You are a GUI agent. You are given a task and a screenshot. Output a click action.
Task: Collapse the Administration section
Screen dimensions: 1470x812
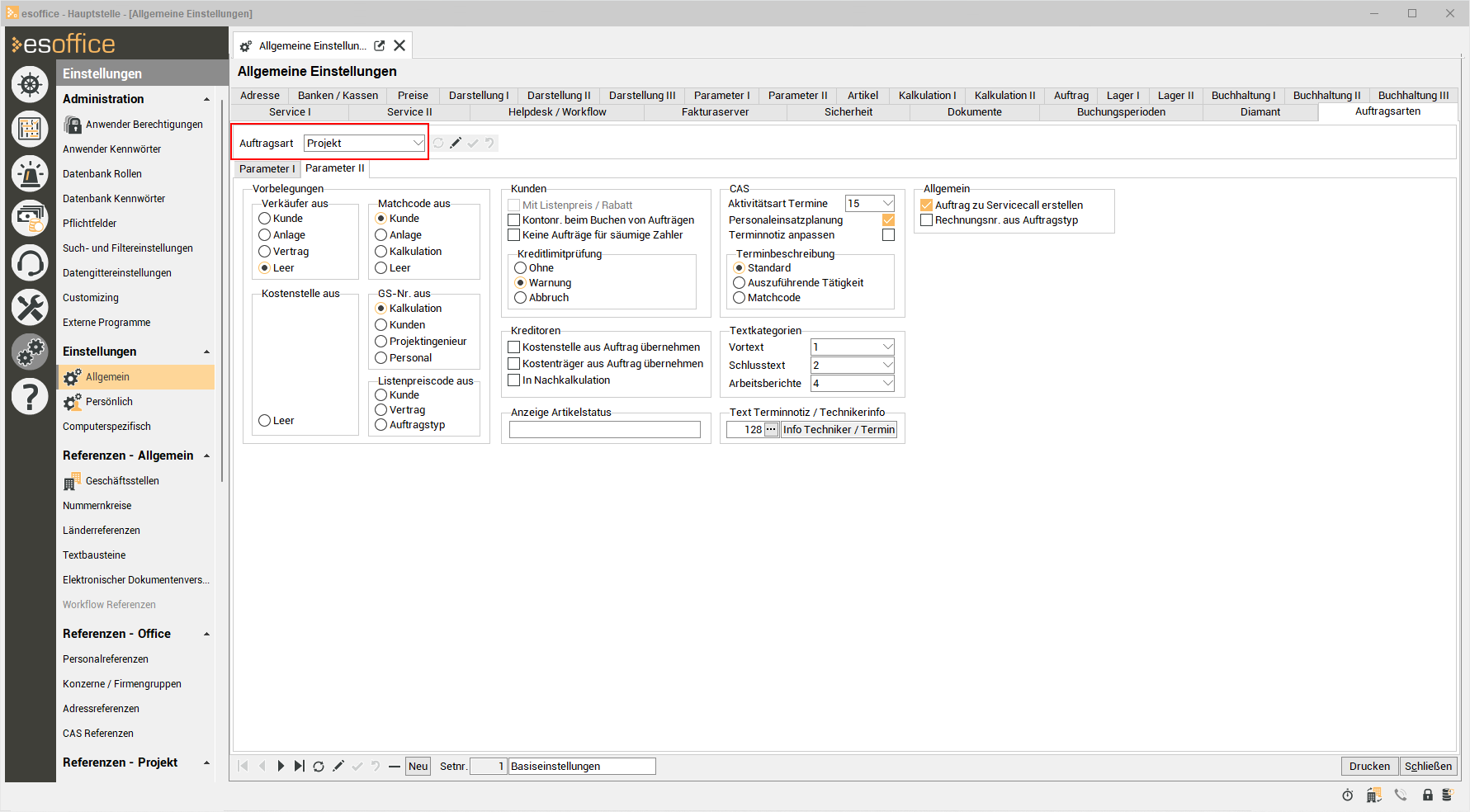[x=206, y=100]
